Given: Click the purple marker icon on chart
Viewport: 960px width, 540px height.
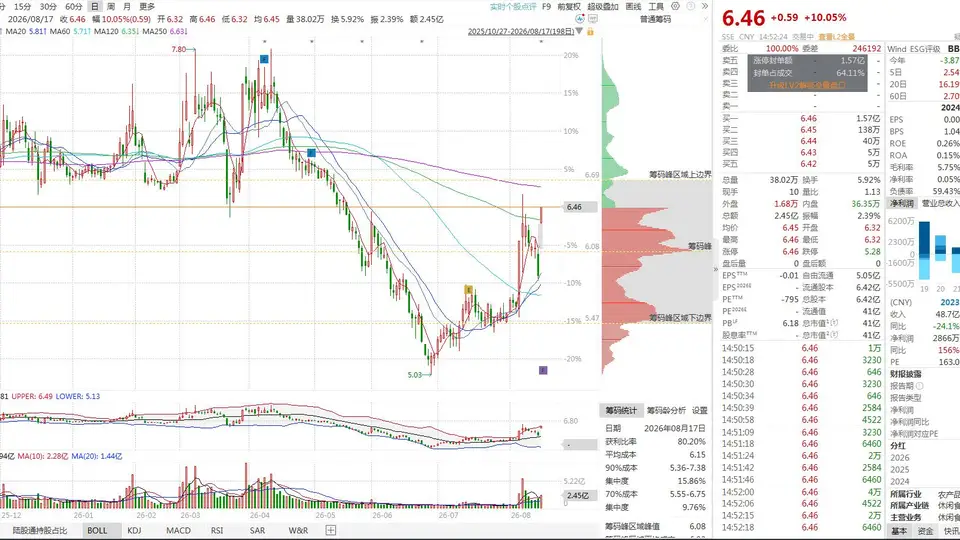Looking at the screenshot, I should [x=543, y=370].
